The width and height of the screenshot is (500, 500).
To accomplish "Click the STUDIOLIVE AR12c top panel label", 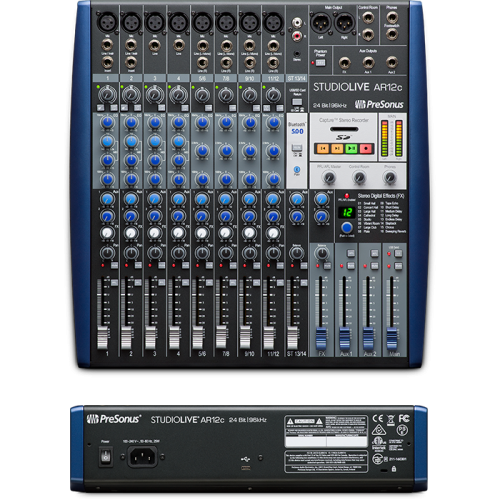I will (357, 87).
